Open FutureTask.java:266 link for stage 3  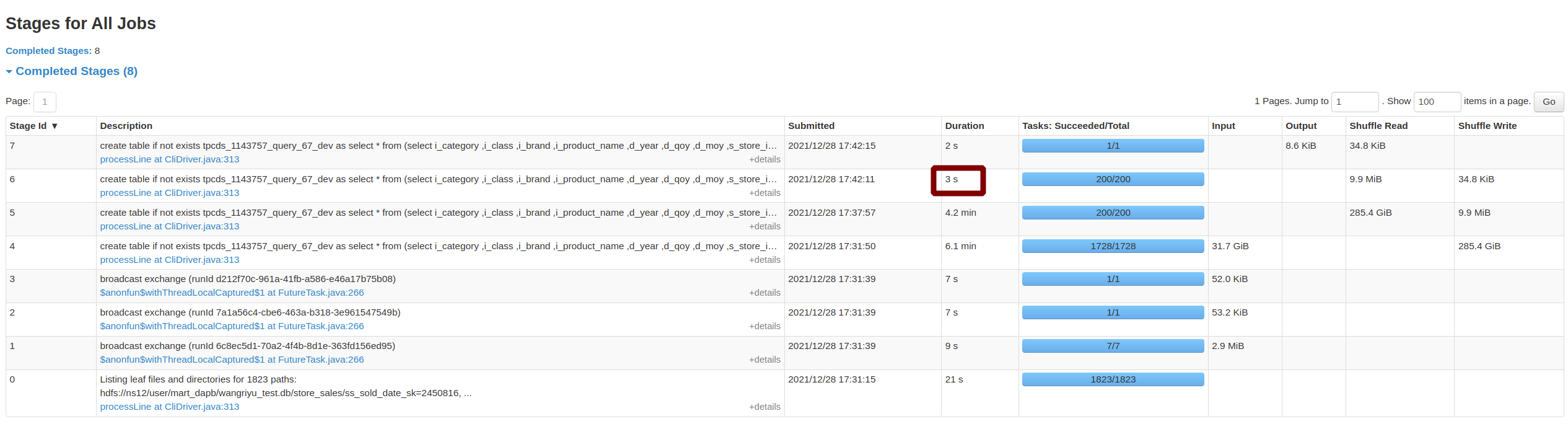(232, 293)
